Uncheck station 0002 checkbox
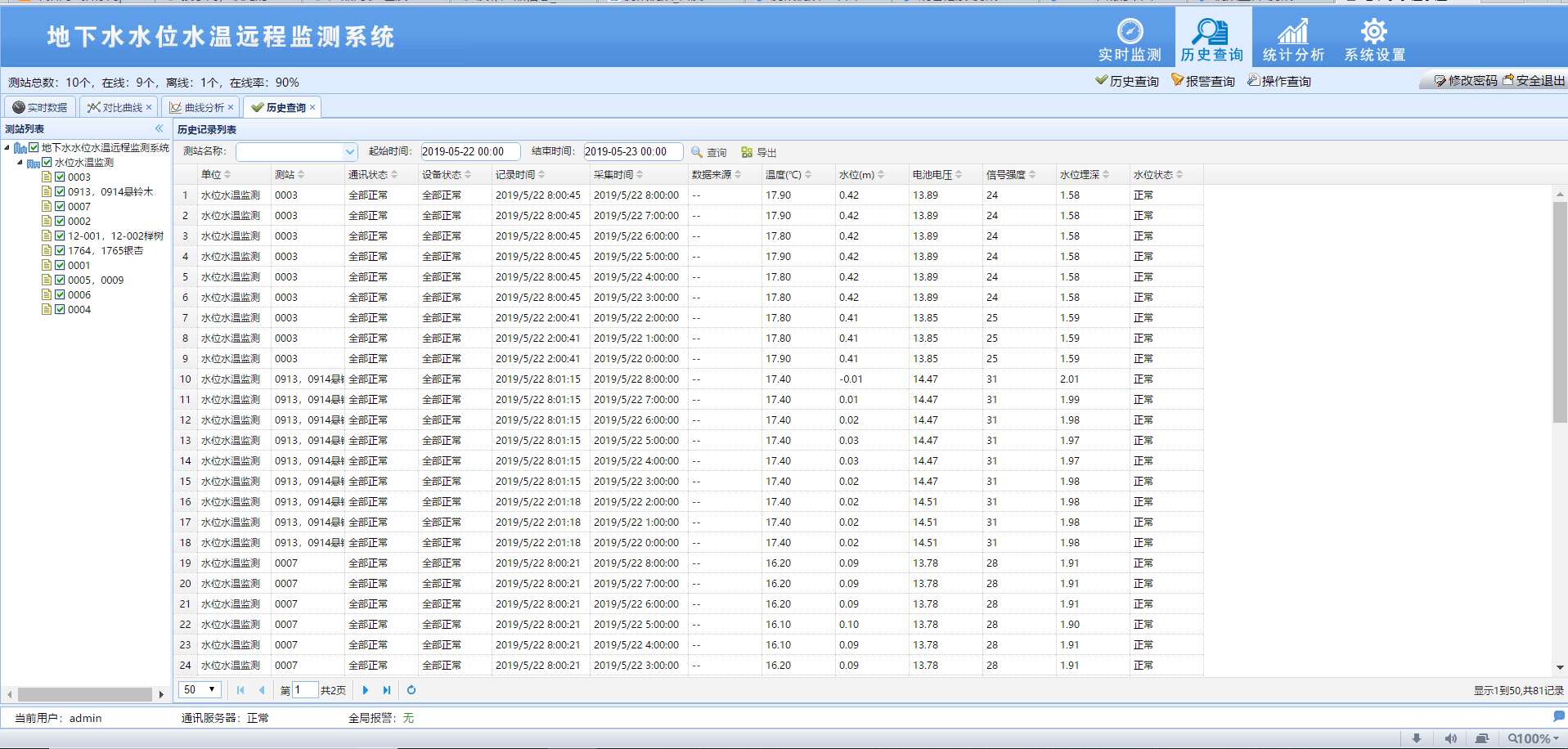The width and height of the screenshot is (1568, 749). [60, 221]
